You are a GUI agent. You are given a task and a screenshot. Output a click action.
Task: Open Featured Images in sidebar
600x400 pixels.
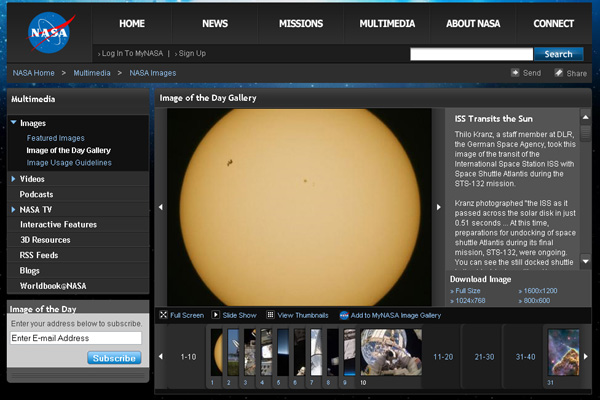[55, 138]
